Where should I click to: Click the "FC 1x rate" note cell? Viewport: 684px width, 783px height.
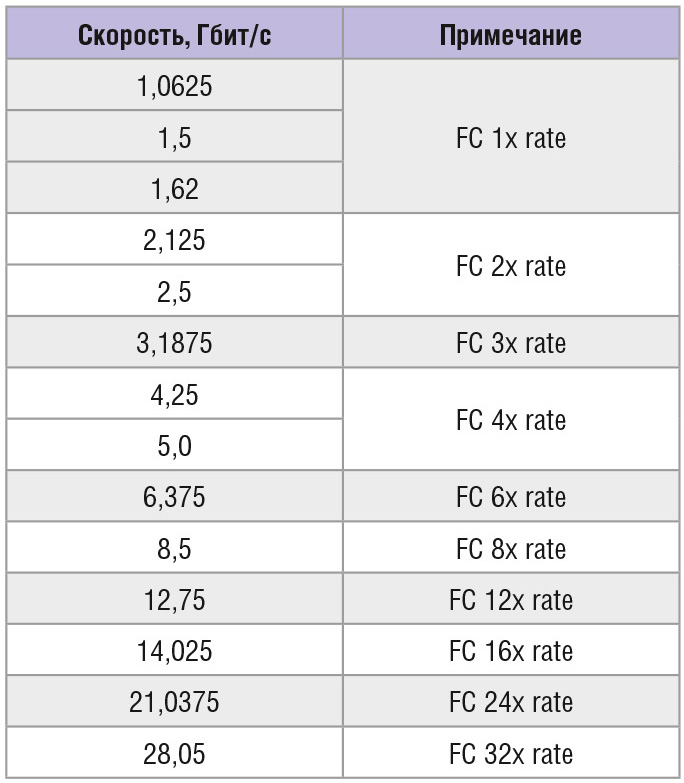pos(510,138)
